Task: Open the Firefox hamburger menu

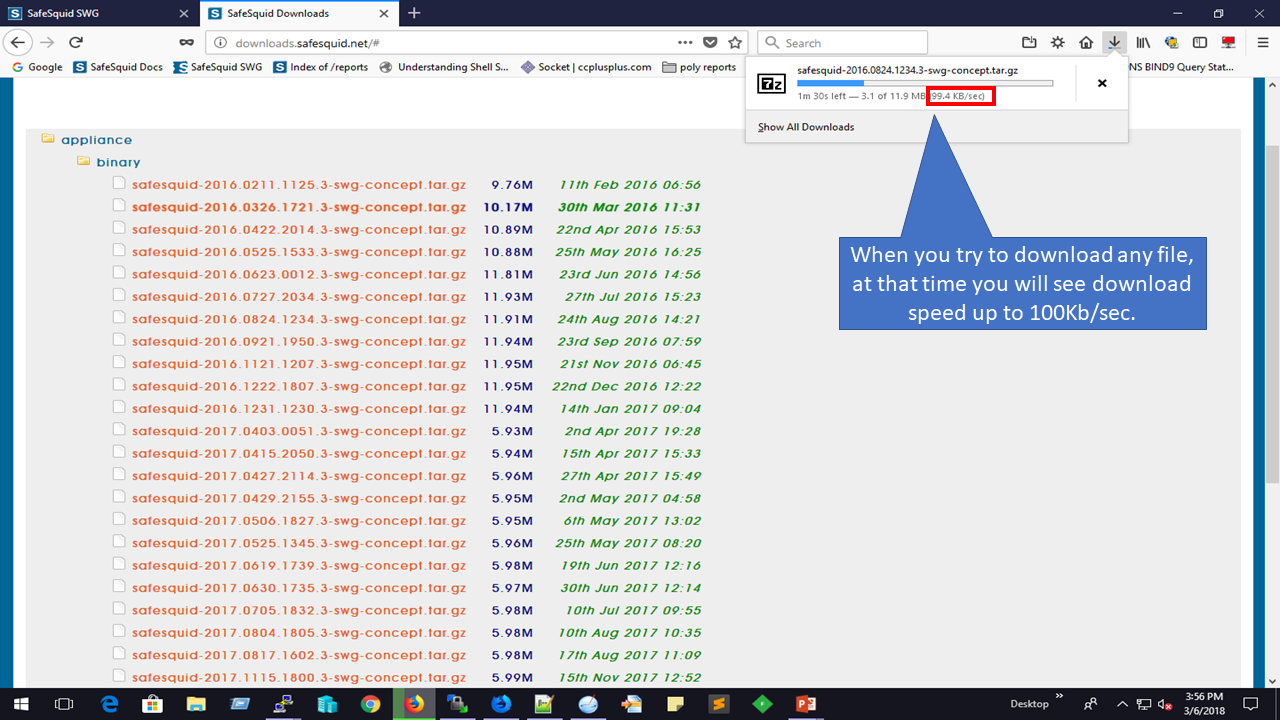Action: pos(1263,42)
